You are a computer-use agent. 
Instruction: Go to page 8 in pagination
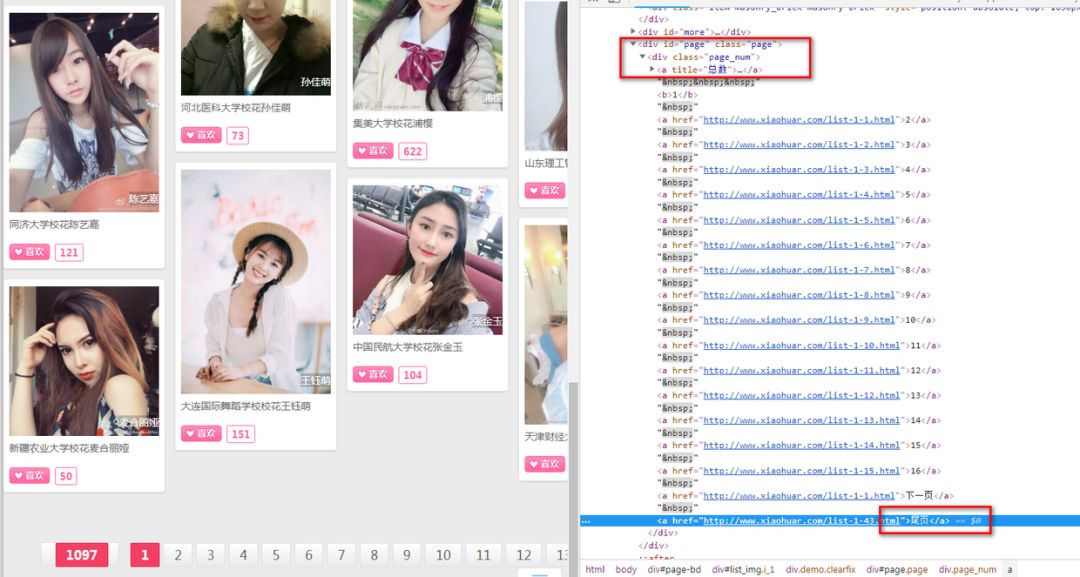(x=374, y=555)
